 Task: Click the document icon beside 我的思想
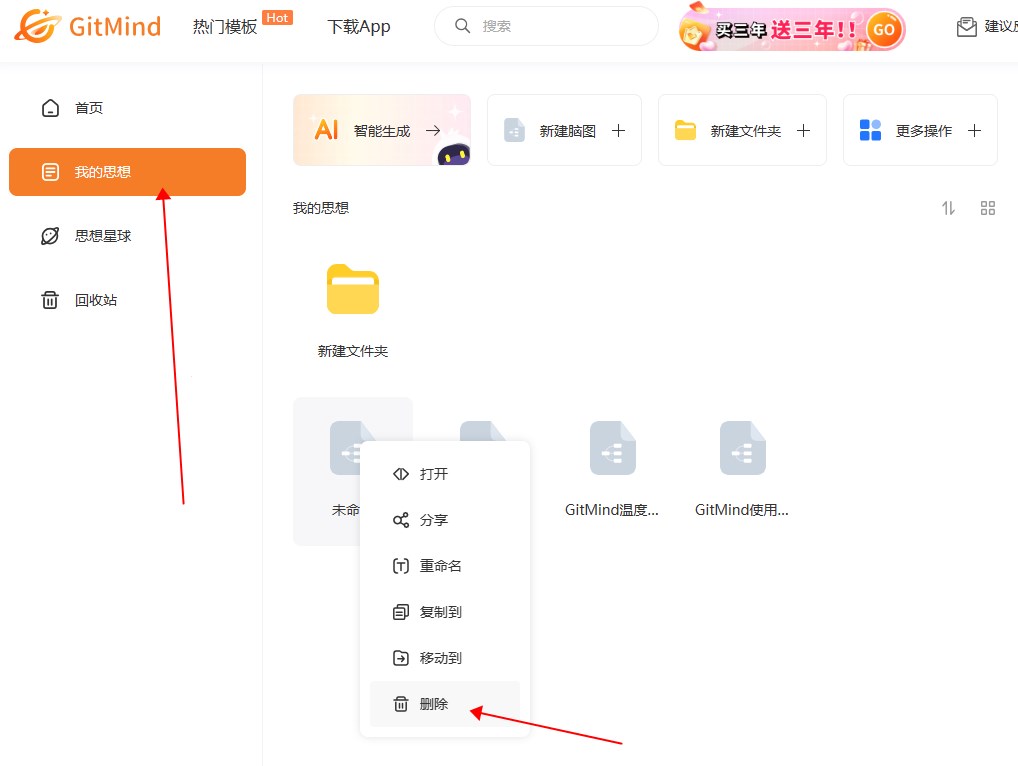coord(50,172)
